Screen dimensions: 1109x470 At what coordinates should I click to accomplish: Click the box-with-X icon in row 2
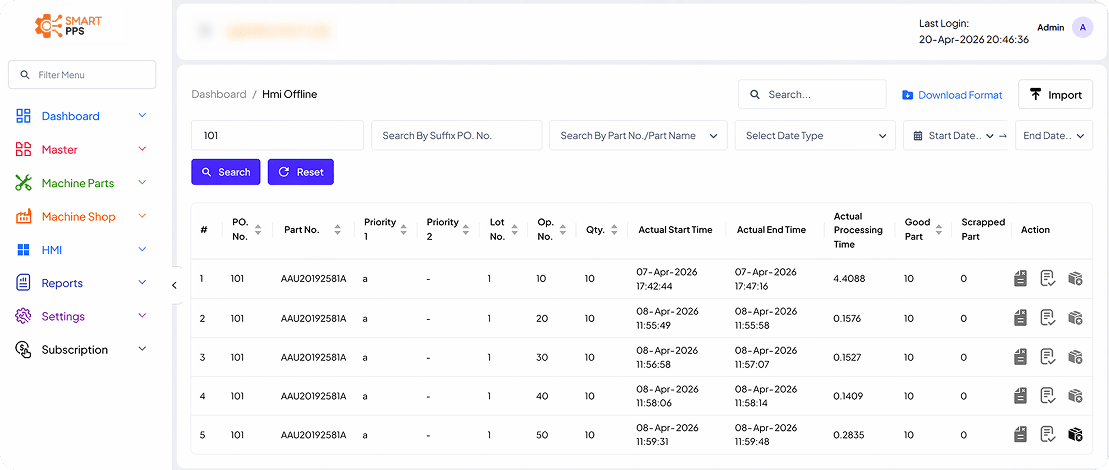click(1075, 318)
